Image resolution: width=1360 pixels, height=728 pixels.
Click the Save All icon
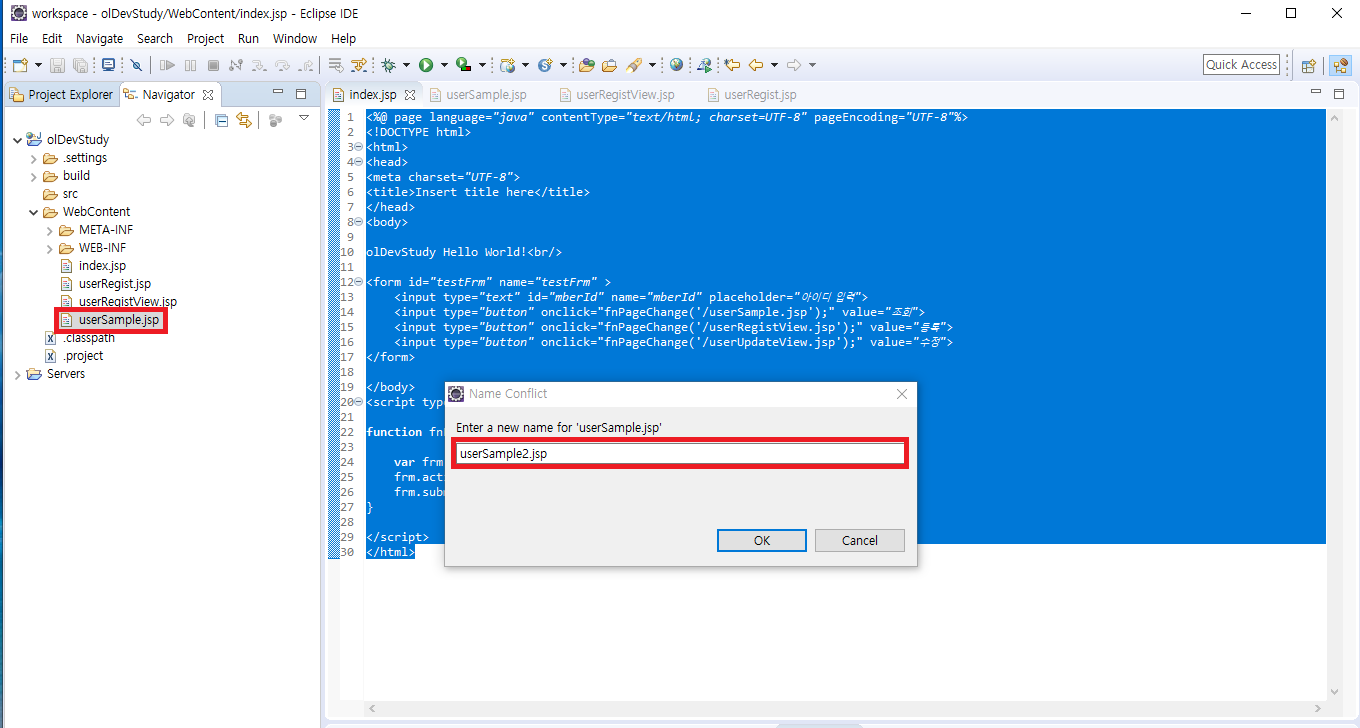(x=80, y=65)
